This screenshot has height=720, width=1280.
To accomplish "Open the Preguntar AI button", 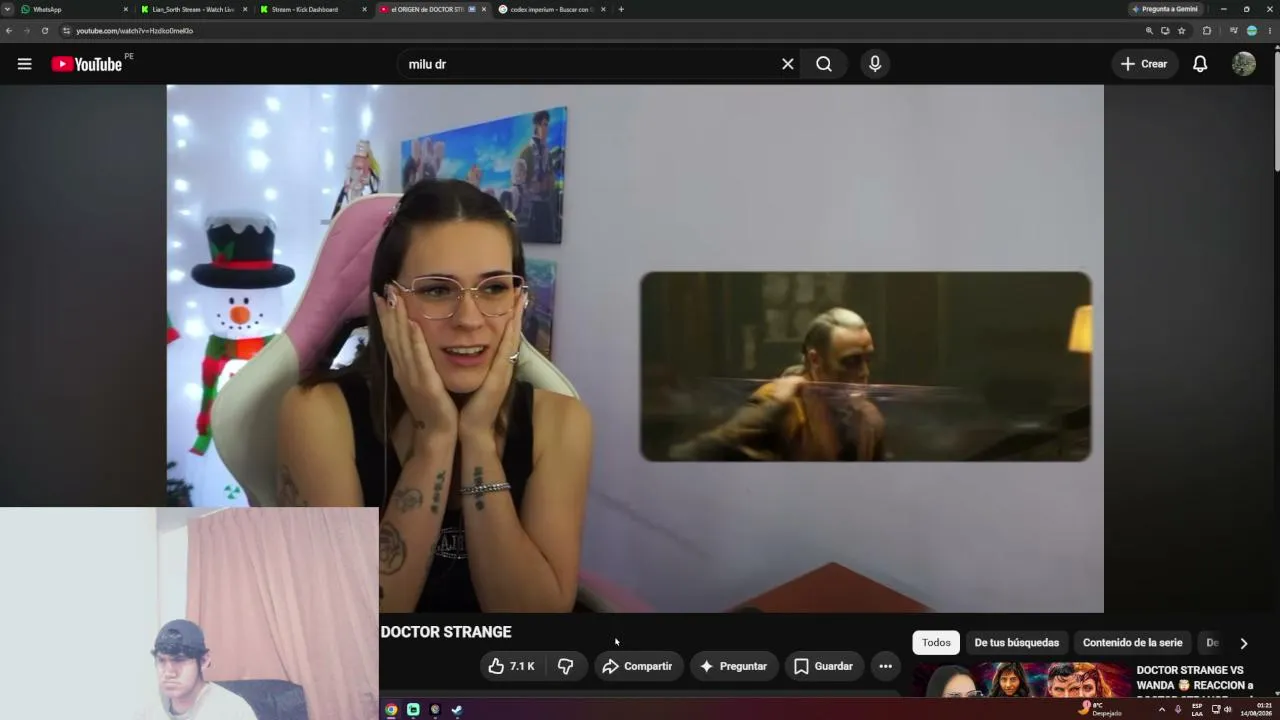I will point(734,666).
